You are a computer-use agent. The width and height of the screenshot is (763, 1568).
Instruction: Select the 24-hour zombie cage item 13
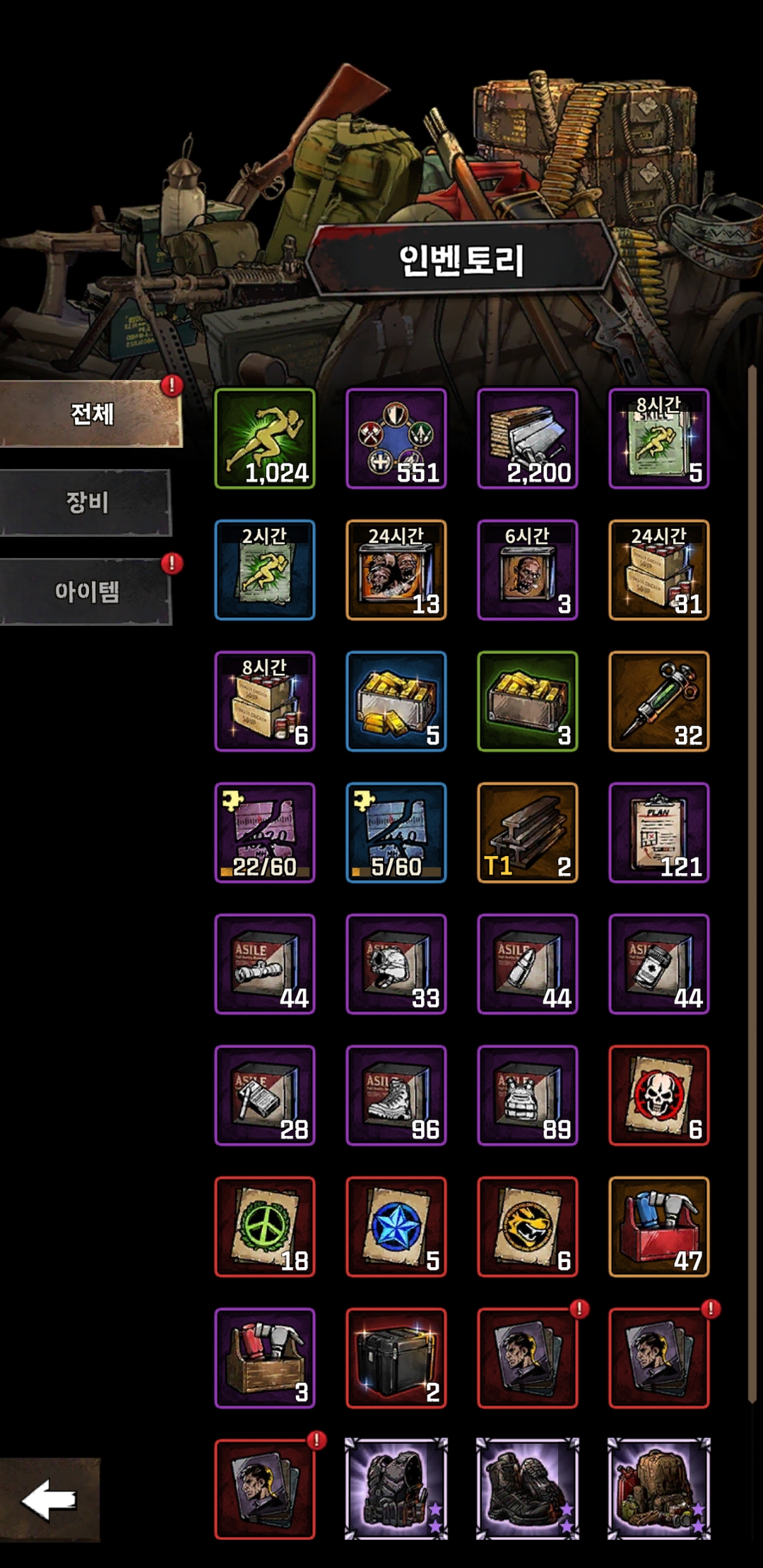click(396, 569)
